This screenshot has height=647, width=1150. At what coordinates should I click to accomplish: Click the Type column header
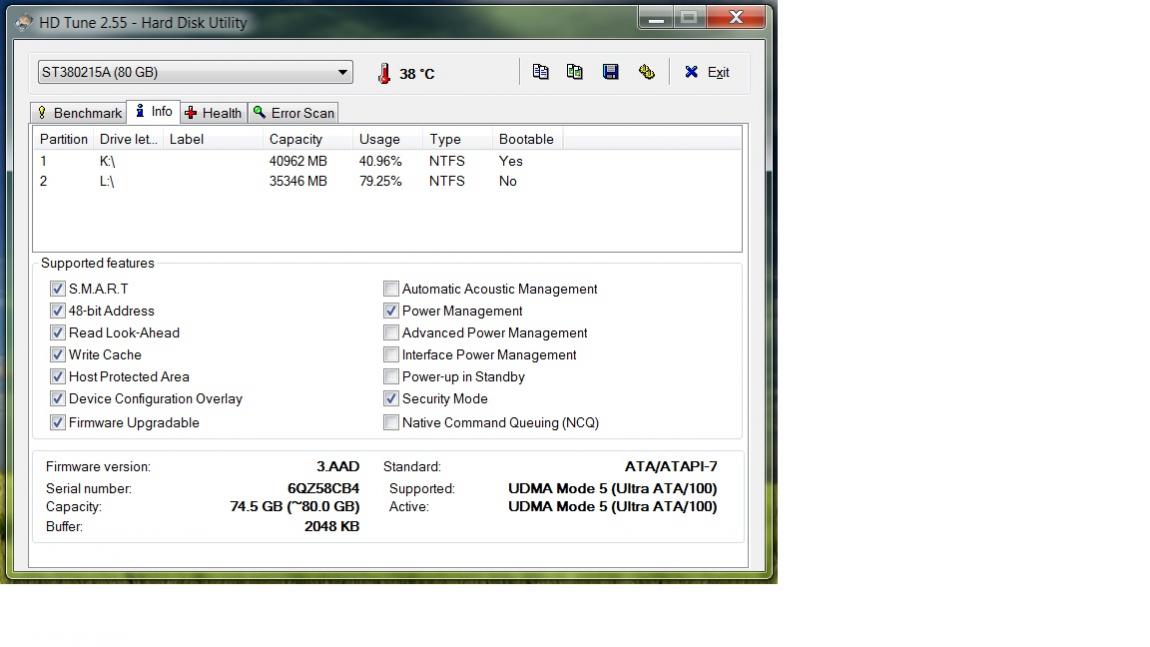[x=458, y=139]
